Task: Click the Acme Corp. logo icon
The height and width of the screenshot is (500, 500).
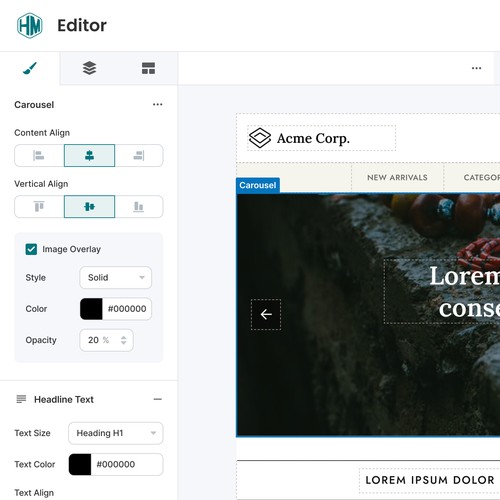Action: click(x=260, y=138)
